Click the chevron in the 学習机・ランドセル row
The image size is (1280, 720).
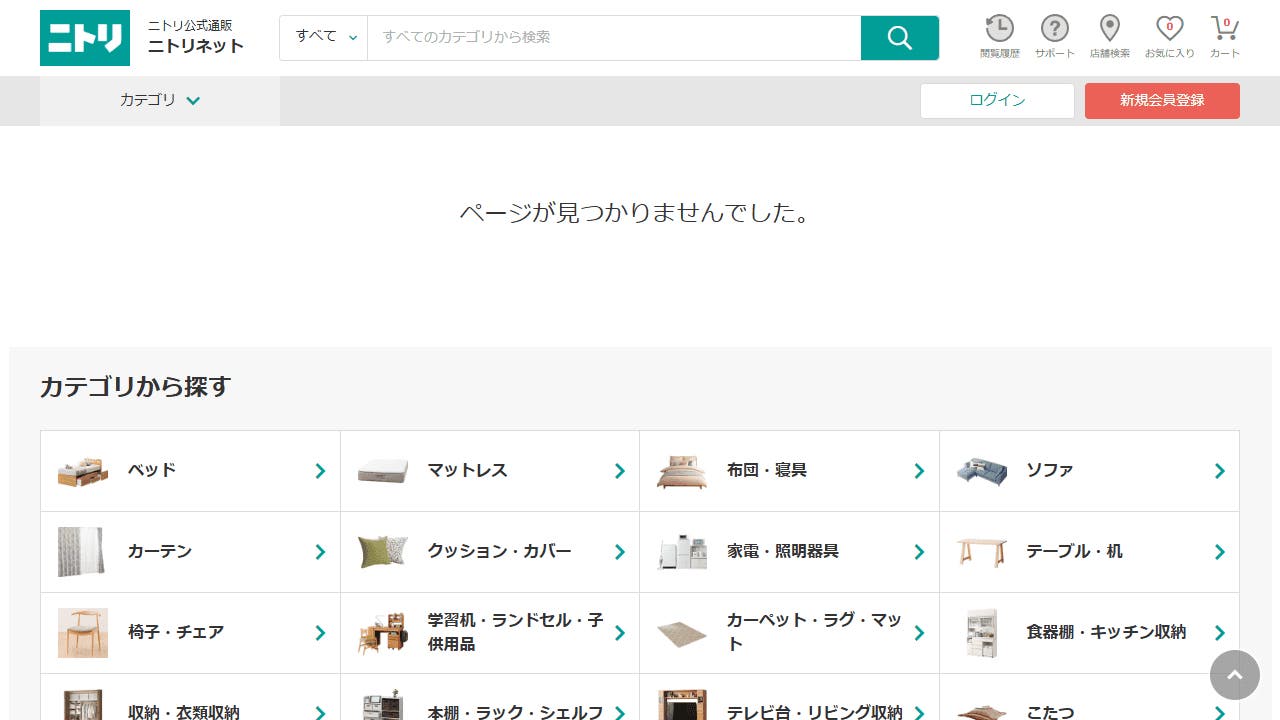pyautogui.click(x=620, y=633)
